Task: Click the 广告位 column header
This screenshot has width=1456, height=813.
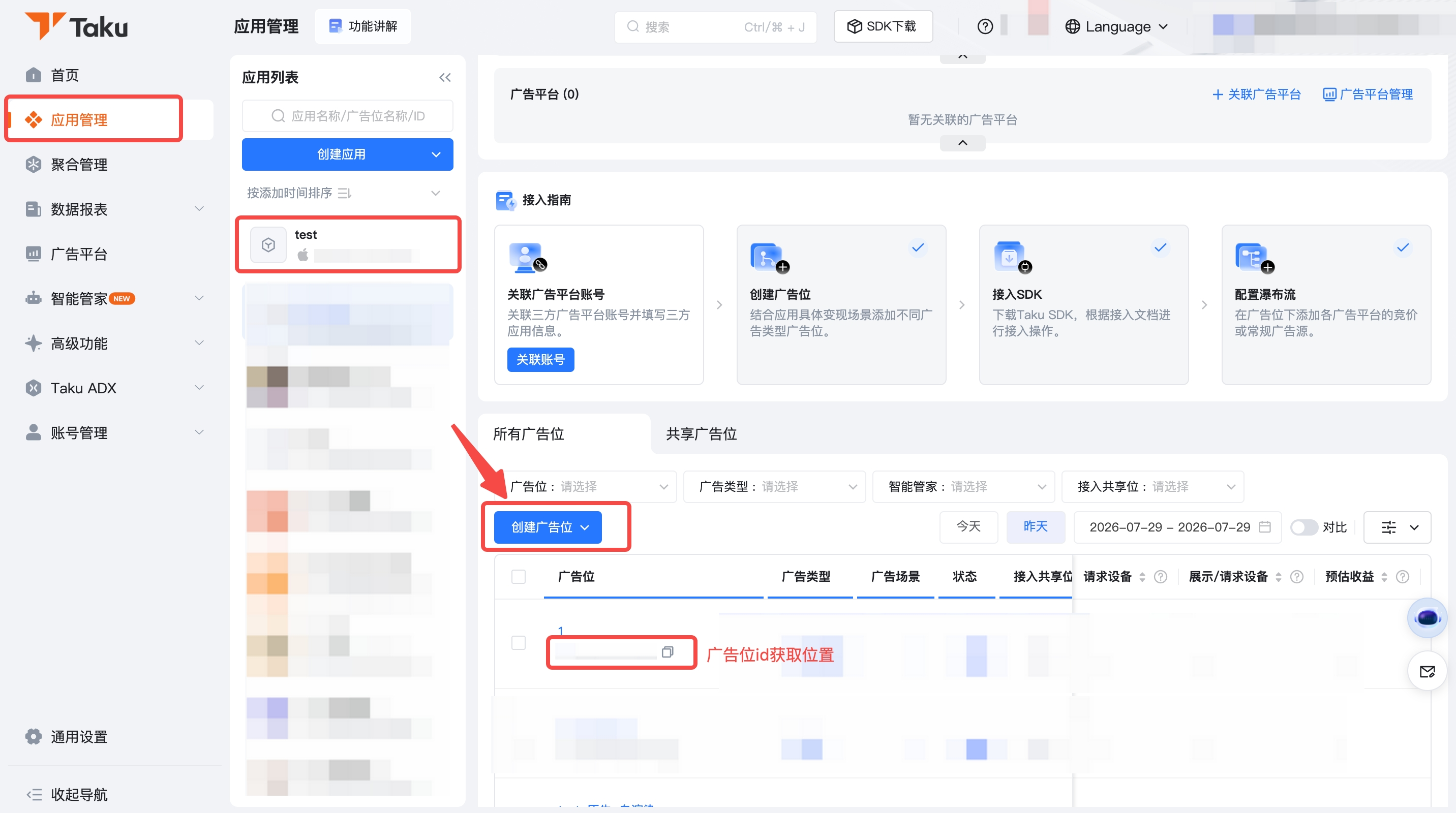Action: [x=576, y=576]
